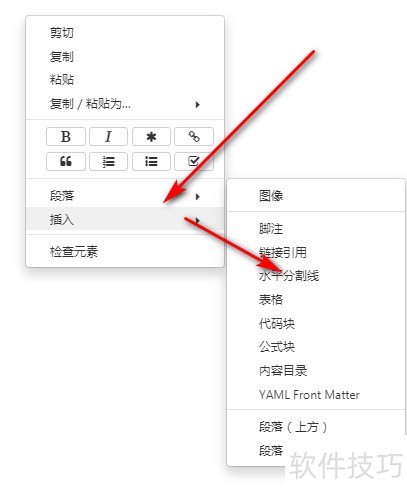Create an unordered bullet list
Viewport: 407px width, 496px height.
(x=151, y=162)
